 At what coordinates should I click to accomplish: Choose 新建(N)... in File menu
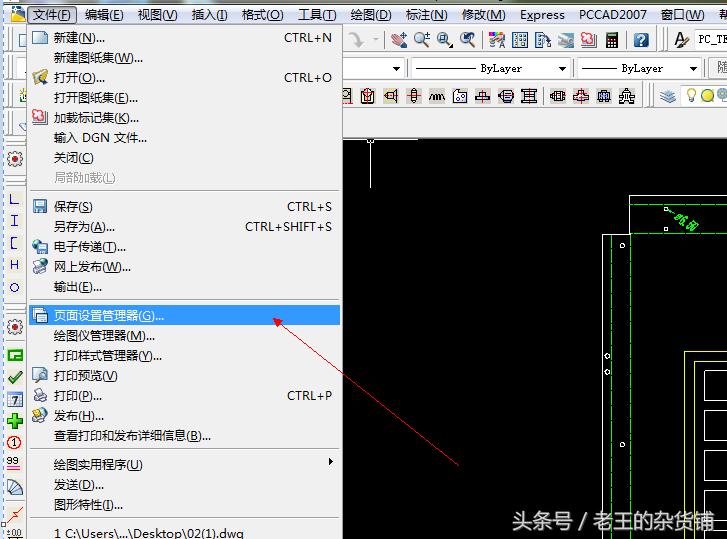point(184,38)
